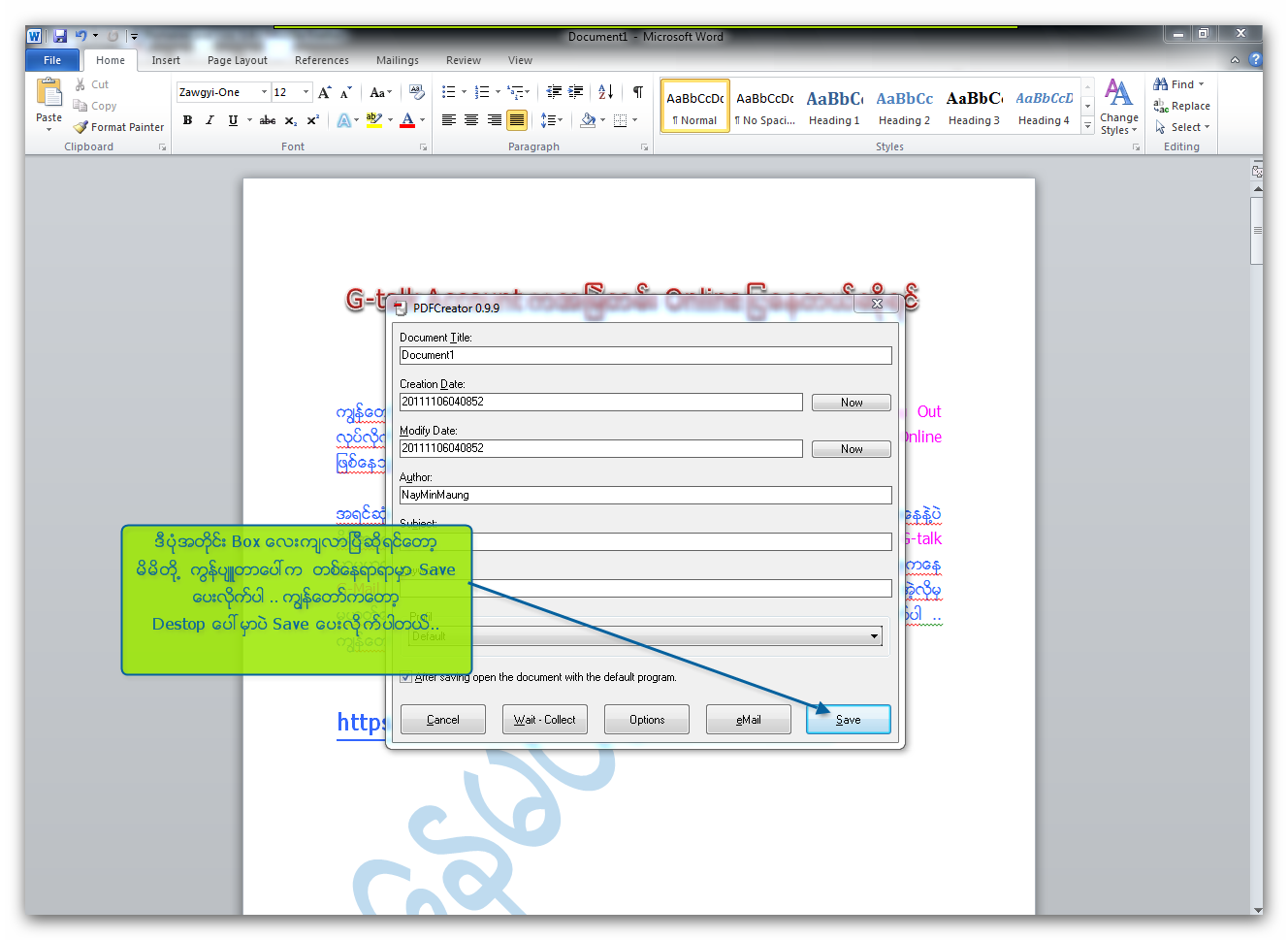
Task: Switch to the View tab
Action: [x=520, y=60]
